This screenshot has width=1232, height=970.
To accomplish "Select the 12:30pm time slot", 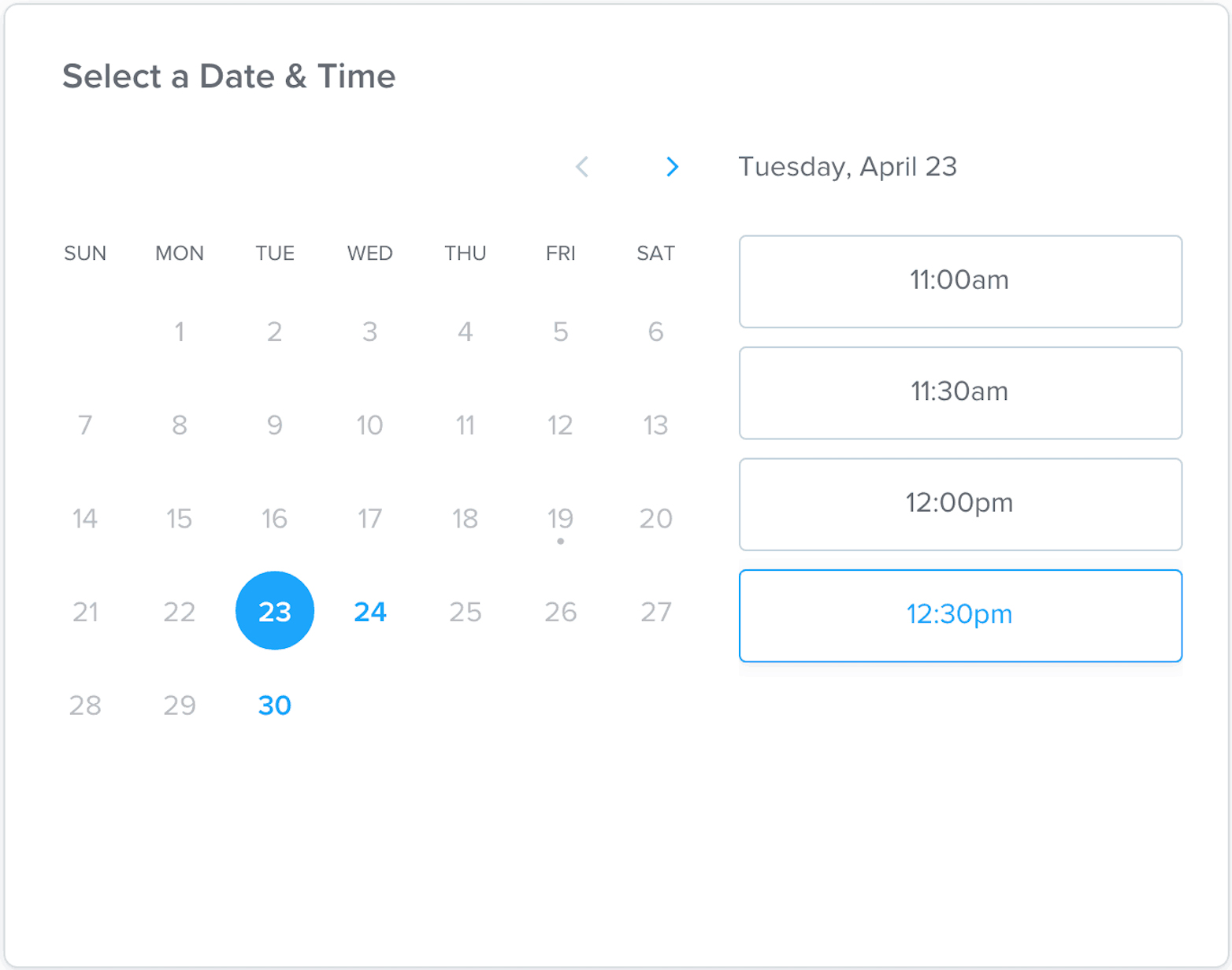I will (960, 616).
